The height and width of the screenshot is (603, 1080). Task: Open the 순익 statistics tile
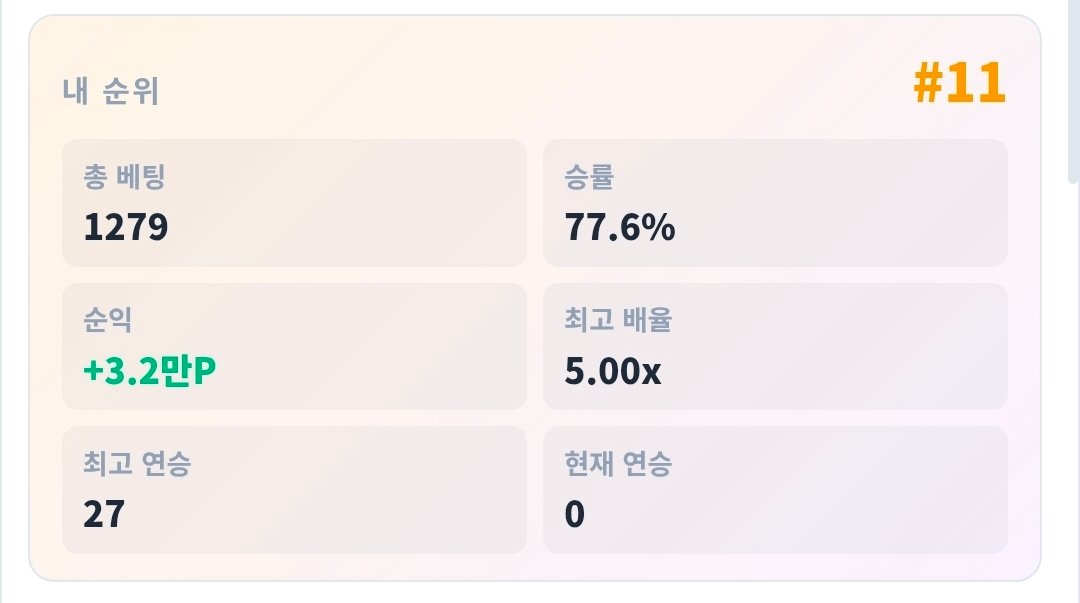pos(294,347)
